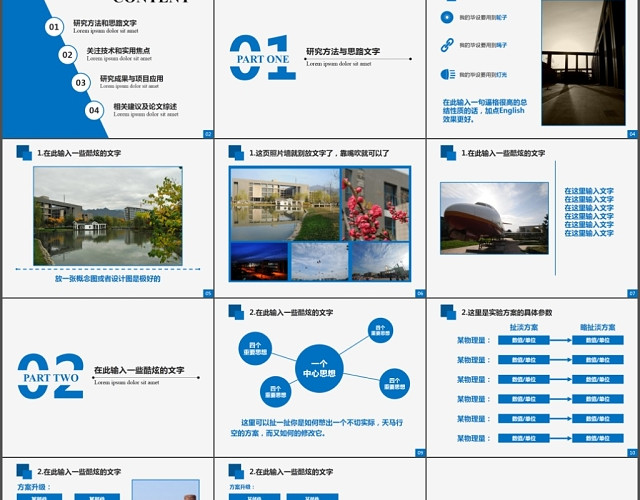Viewport: 640px width, 500px height.
Task: Click slide 09 title 2.在此输入一些酷炫的文字
Action: click(291, 313)
